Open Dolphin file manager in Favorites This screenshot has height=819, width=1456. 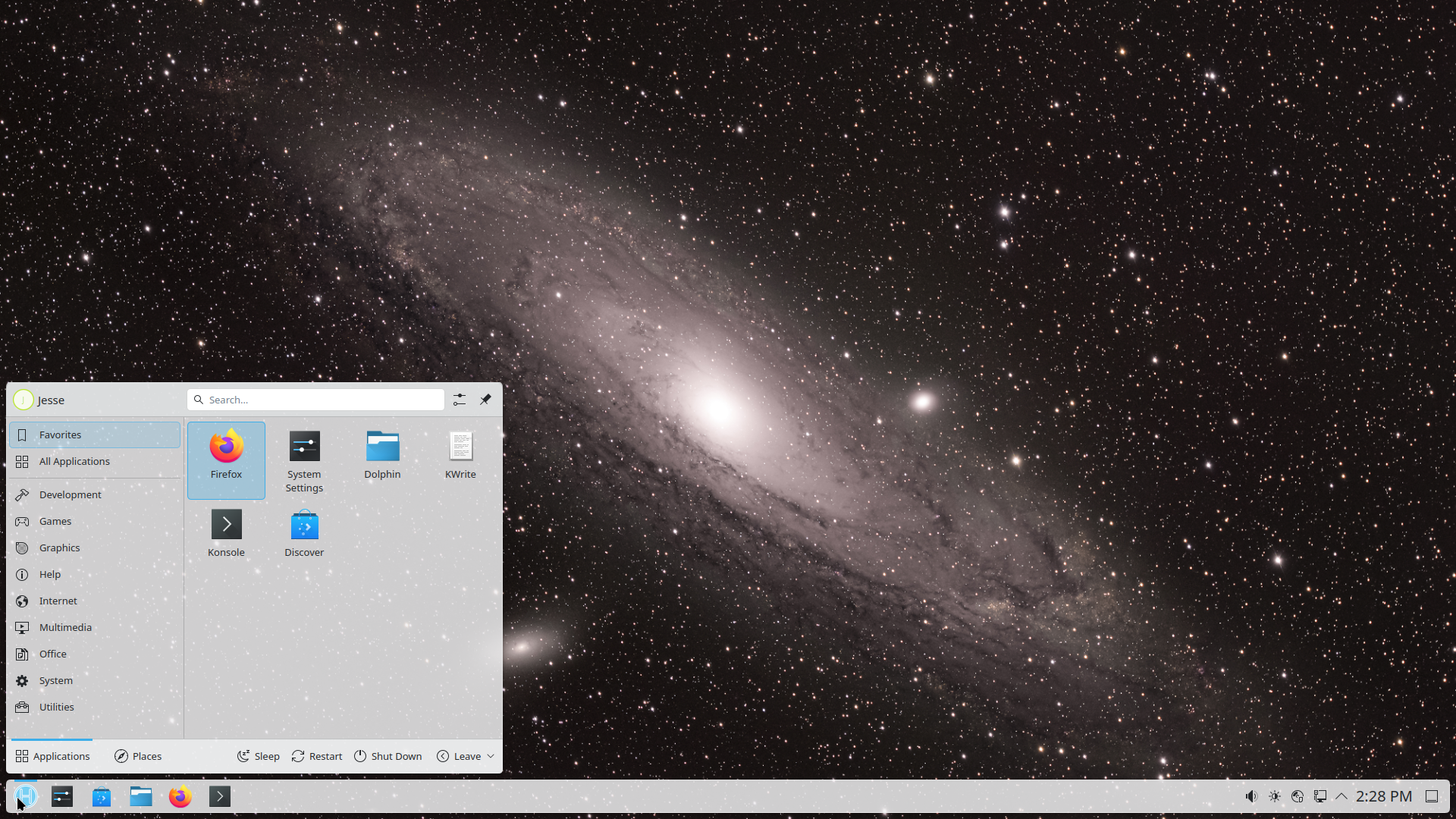click(x=382, y=460)
